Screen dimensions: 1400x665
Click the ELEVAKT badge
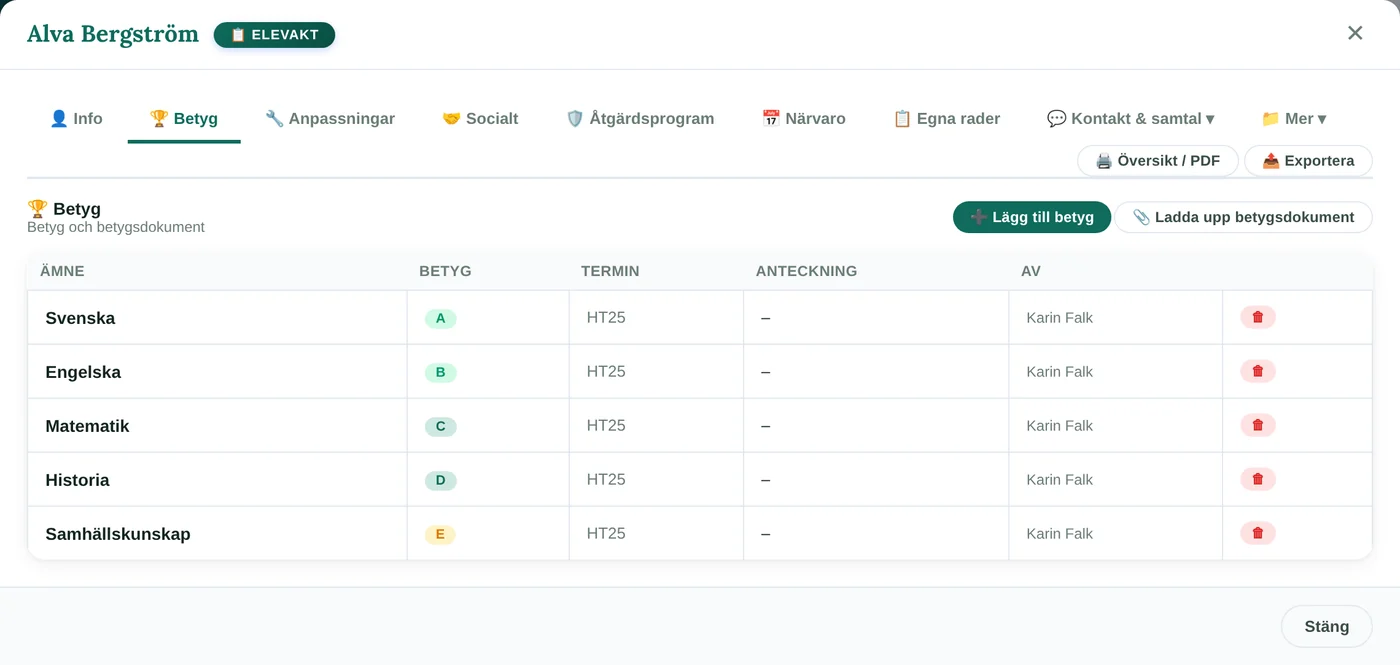(x=274, y=35)
